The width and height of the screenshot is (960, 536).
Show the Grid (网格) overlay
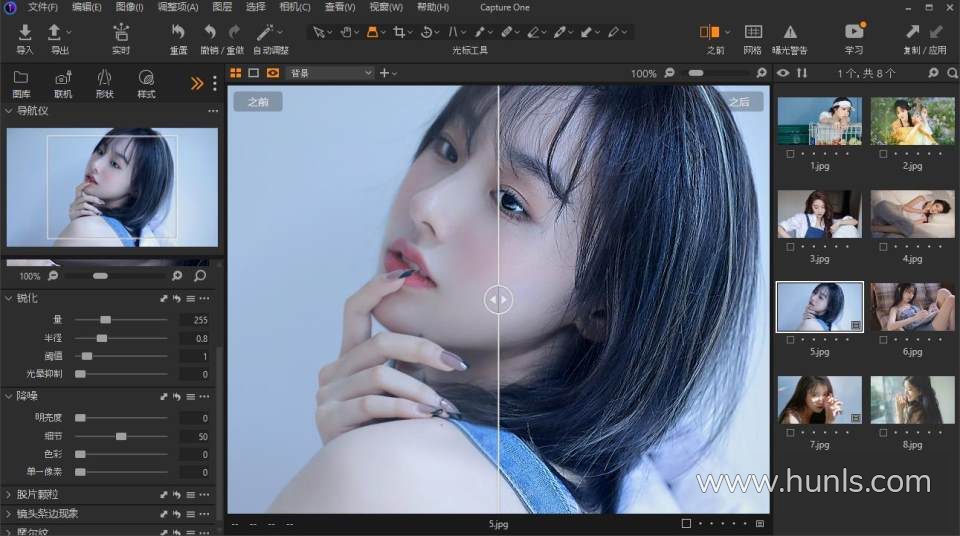click(x=753, y=32)
